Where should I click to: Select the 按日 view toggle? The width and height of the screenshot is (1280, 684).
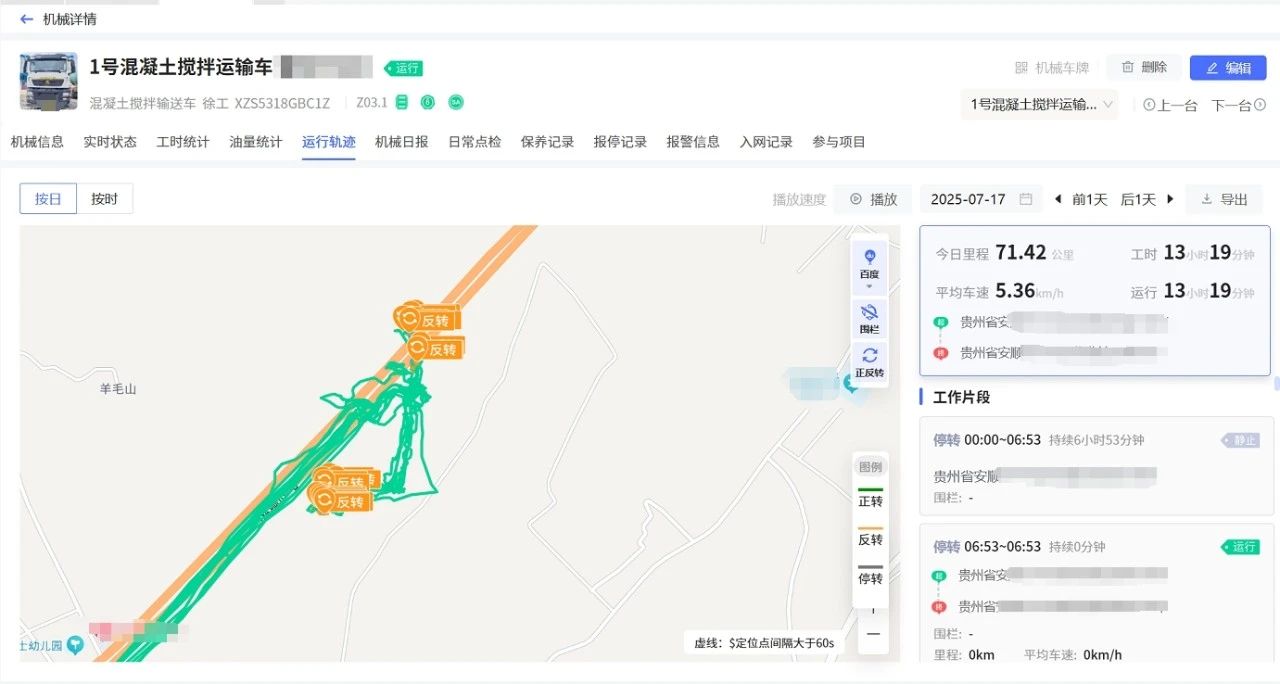click(48, 199)
